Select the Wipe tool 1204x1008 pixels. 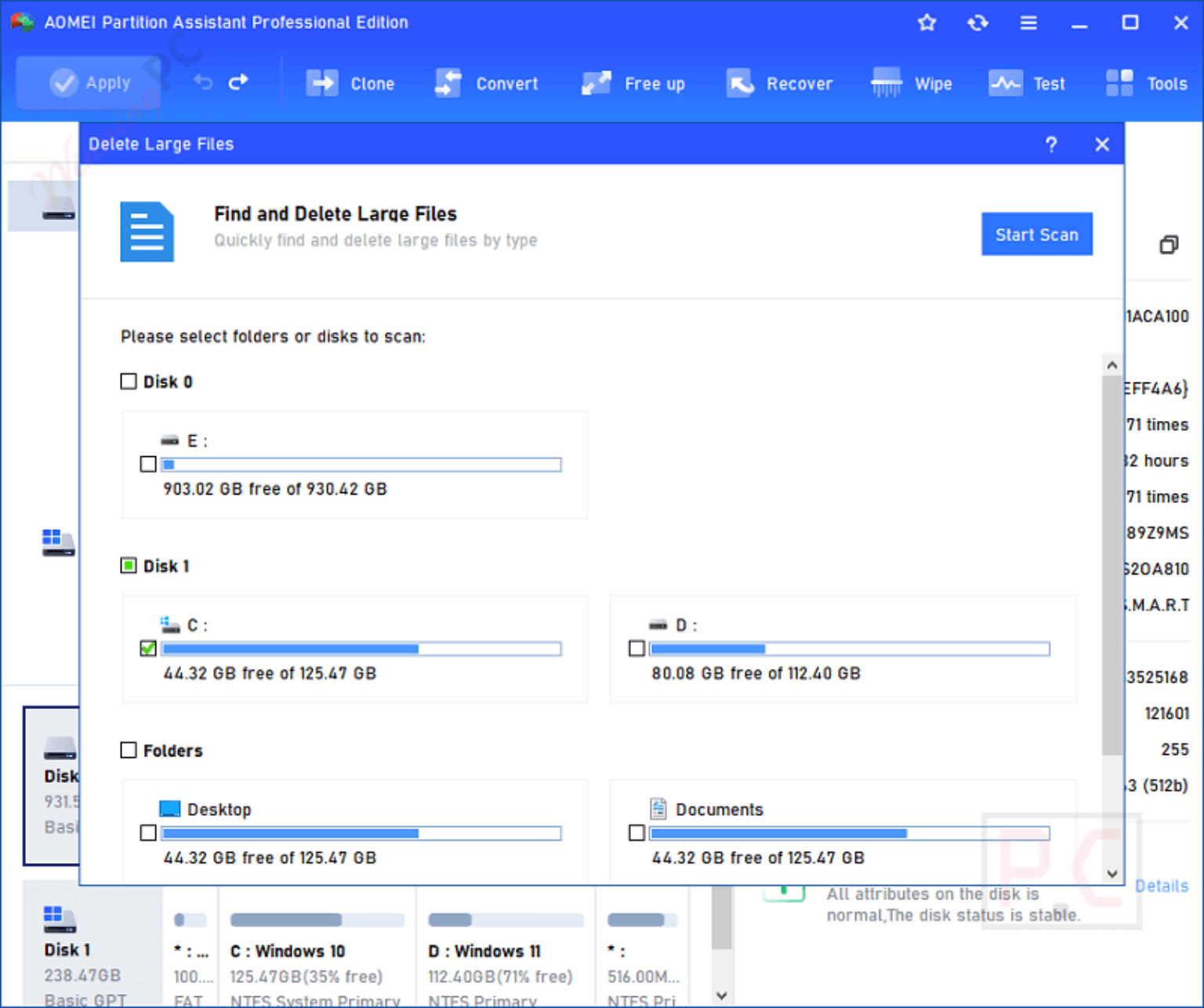click(x=912, y=83)
